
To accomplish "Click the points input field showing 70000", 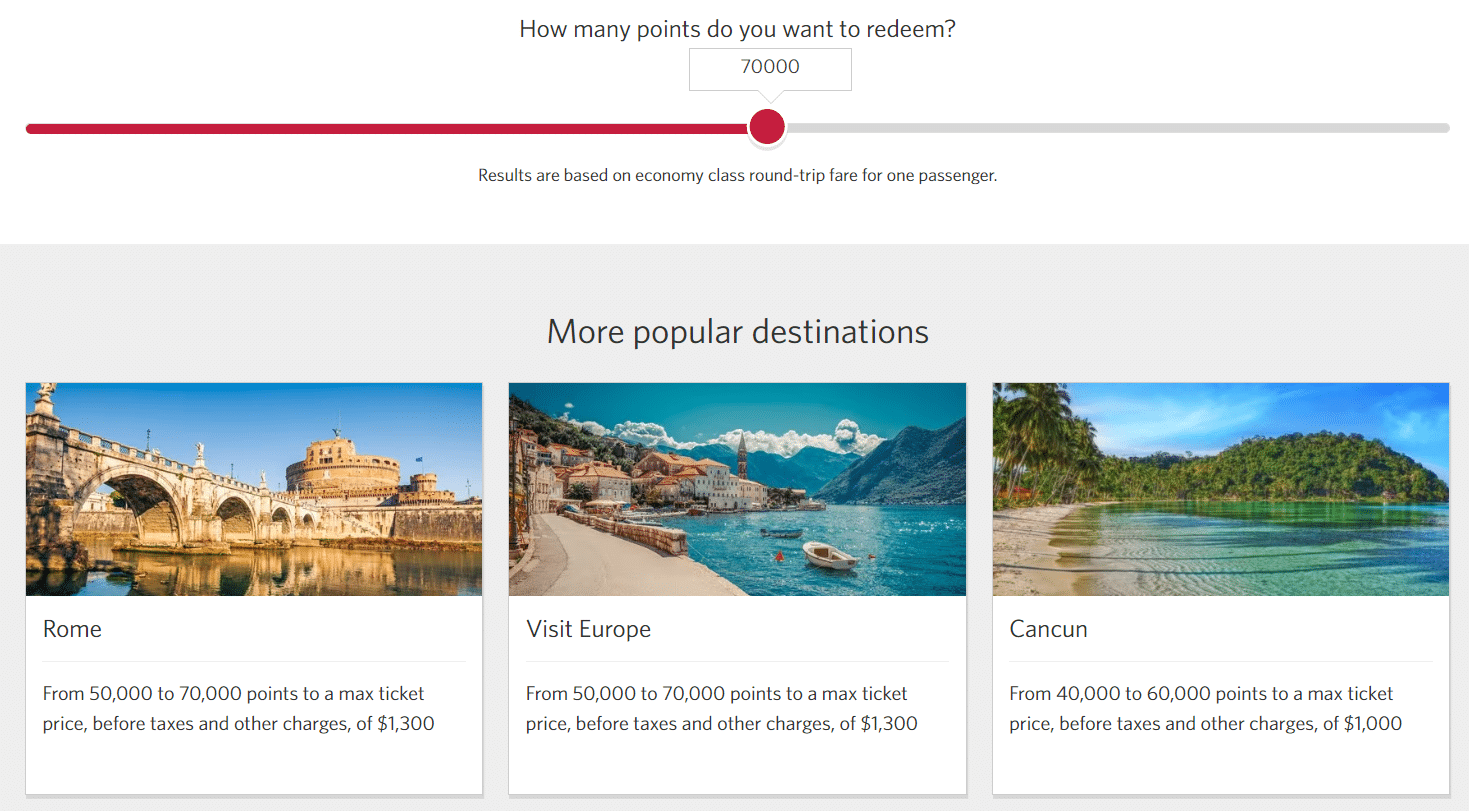I will click(770, 68).
